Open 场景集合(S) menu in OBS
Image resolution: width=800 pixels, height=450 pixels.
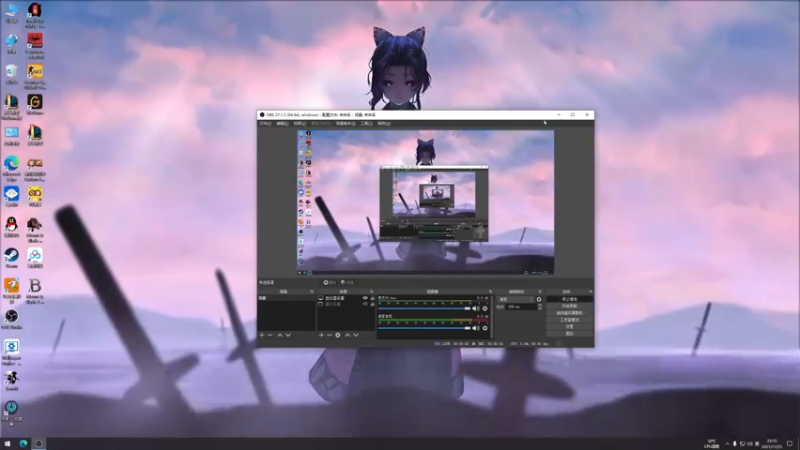345,123
